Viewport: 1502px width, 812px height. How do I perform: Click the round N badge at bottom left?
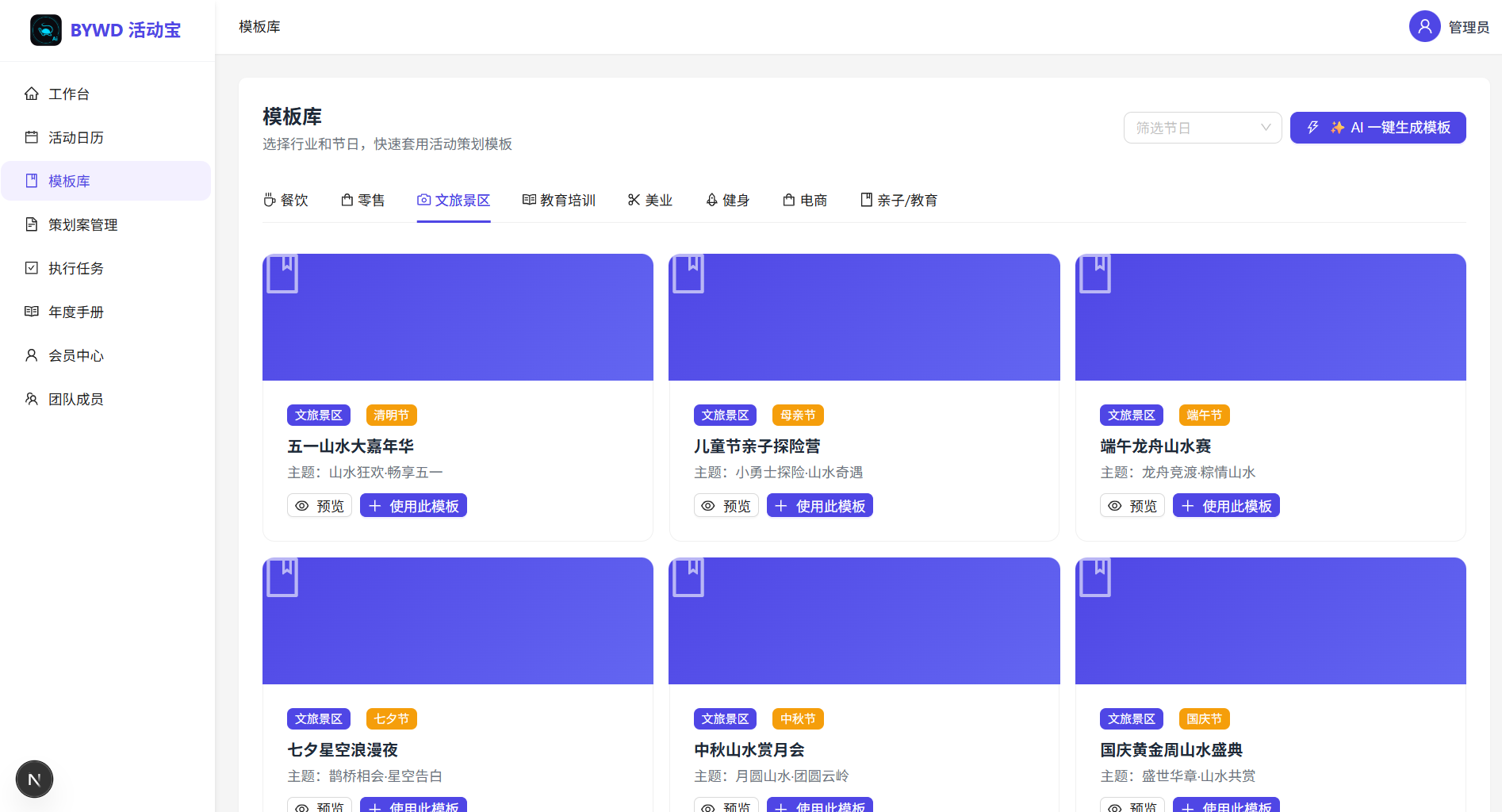(34, 779)
